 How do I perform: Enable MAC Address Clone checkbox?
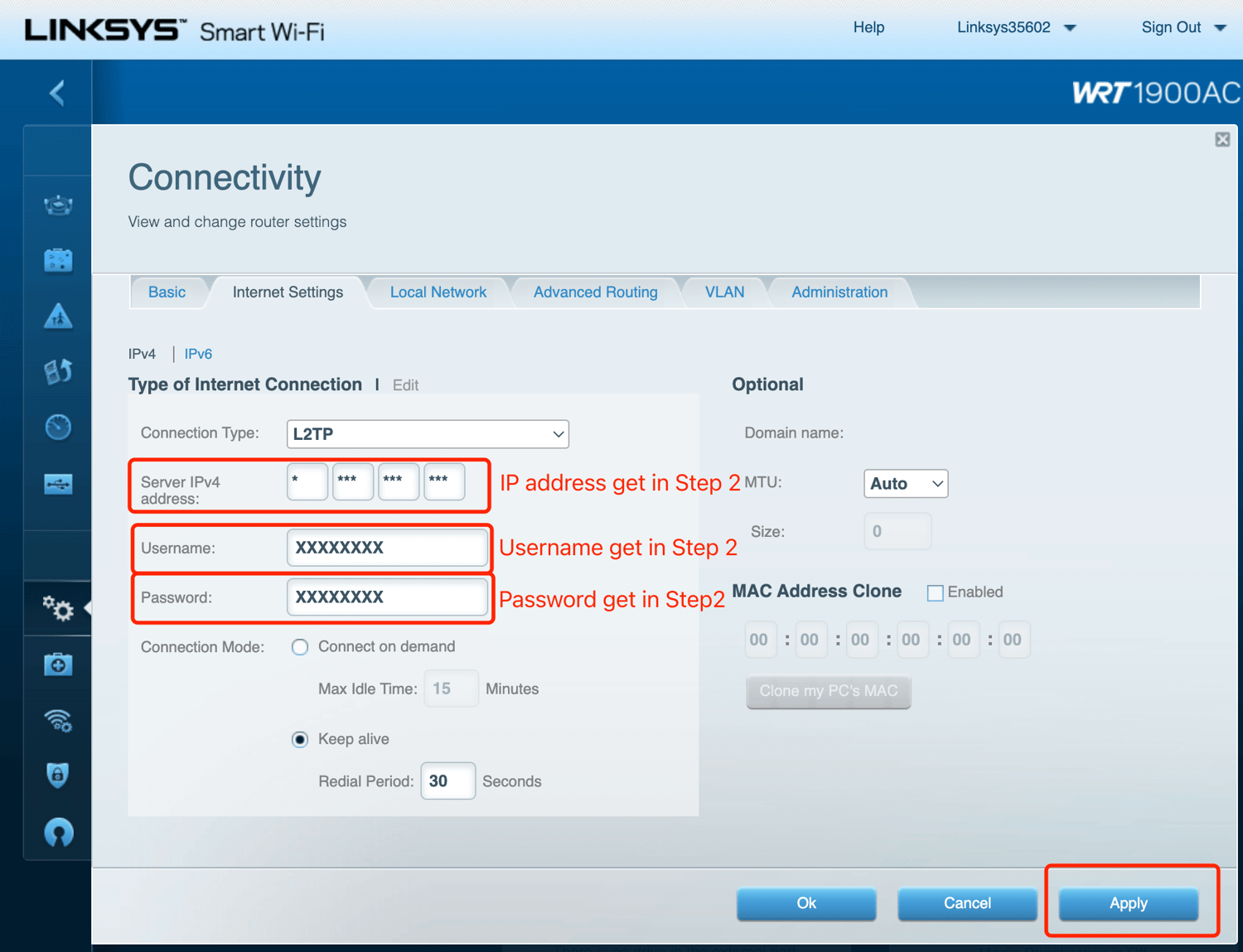click(x=936, y=592)
